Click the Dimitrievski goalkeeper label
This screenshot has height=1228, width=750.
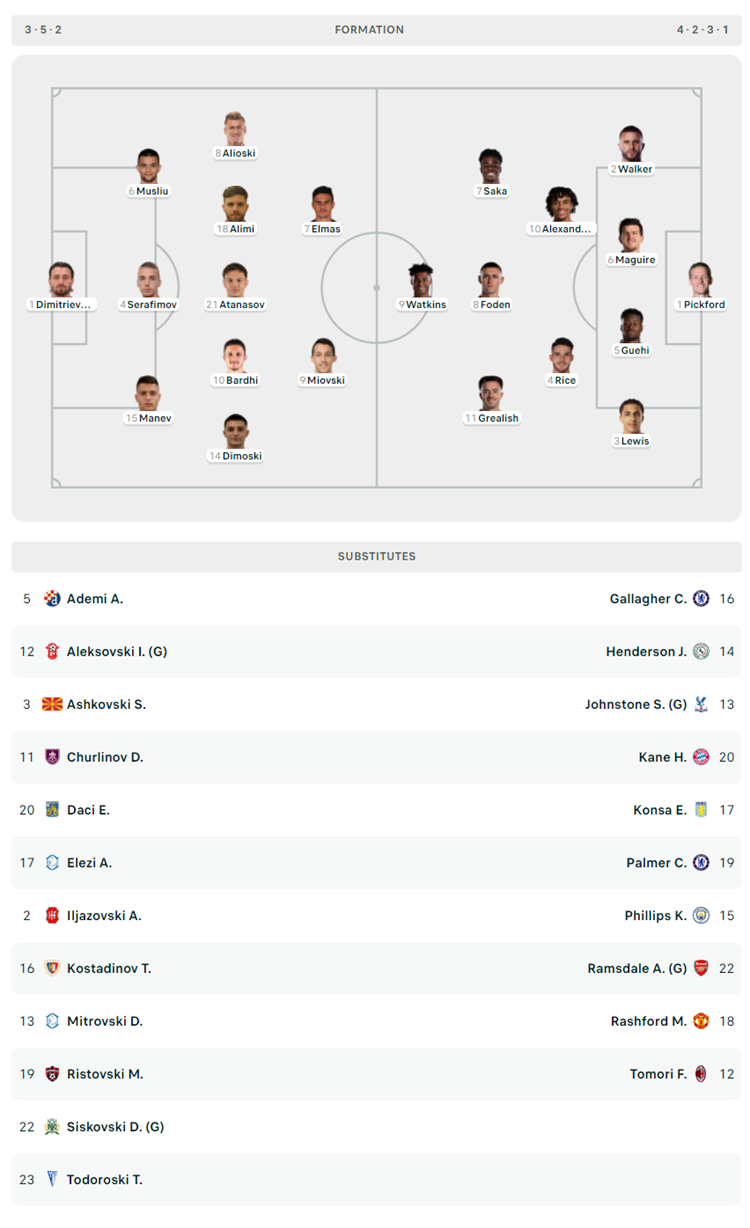pyautogui.click(x=61, y=304)
